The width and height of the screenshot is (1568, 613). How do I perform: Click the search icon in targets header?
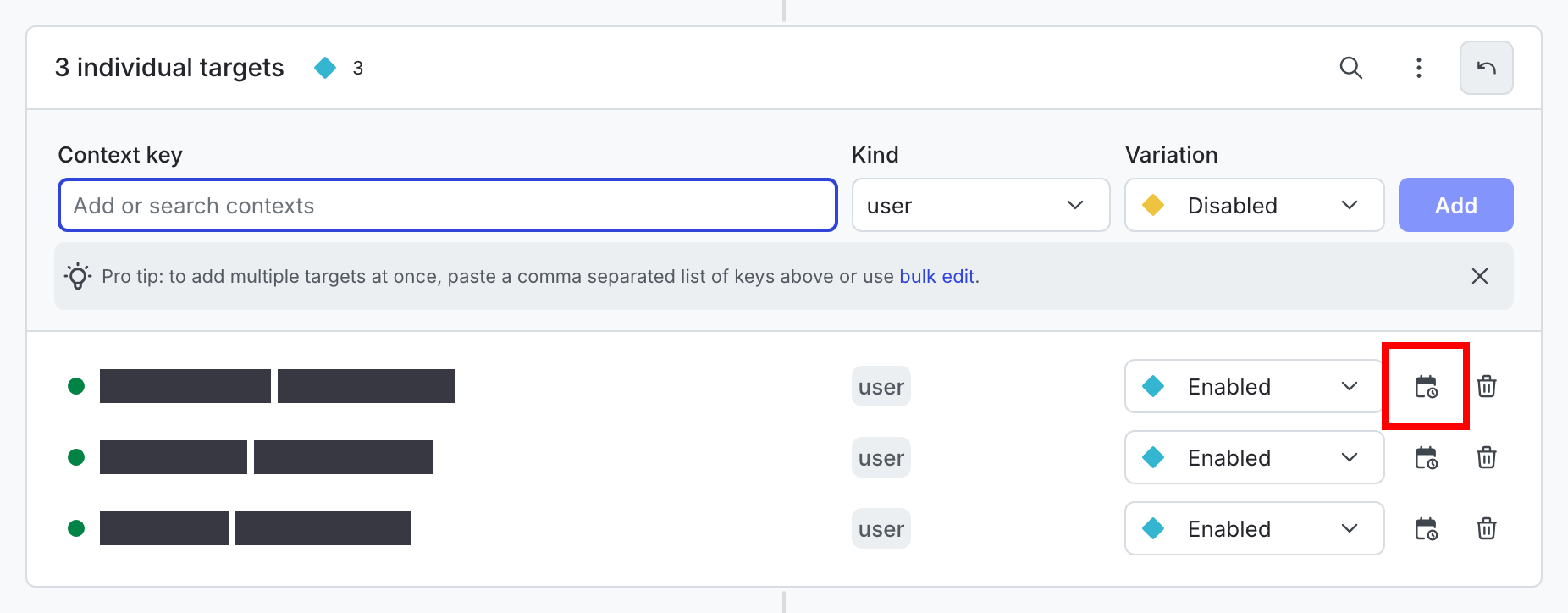pyautogui.click(x=1350, y=68)
